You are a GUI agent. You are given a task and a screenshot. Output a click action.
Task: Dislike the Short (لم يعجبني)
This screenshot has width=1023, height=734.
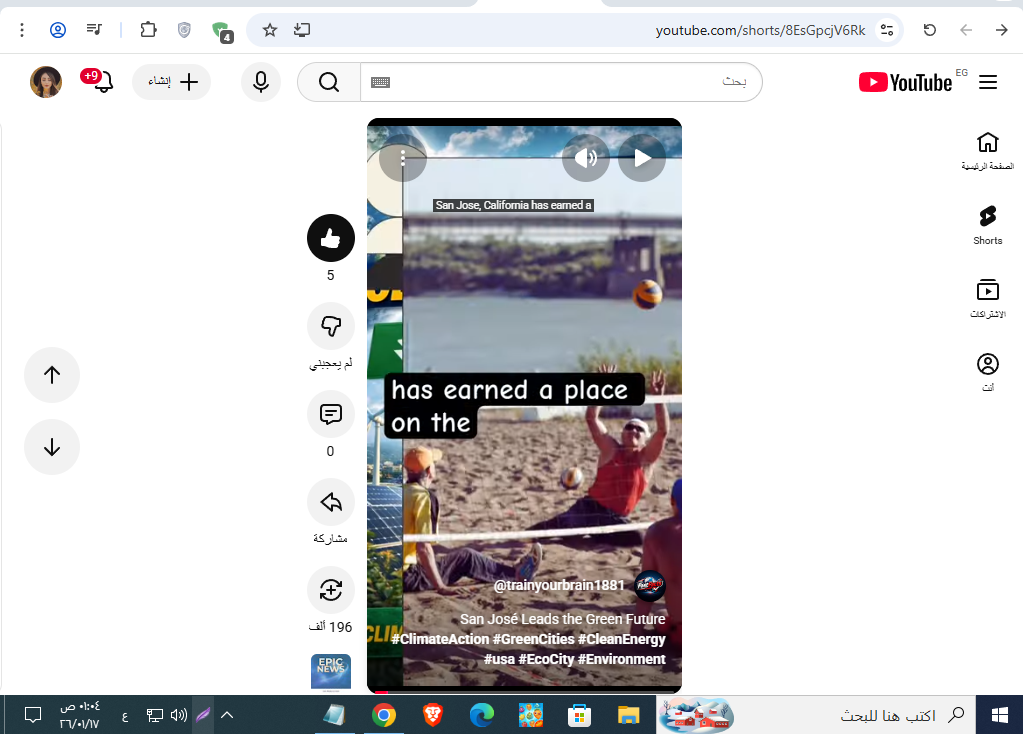pos(331,326)
